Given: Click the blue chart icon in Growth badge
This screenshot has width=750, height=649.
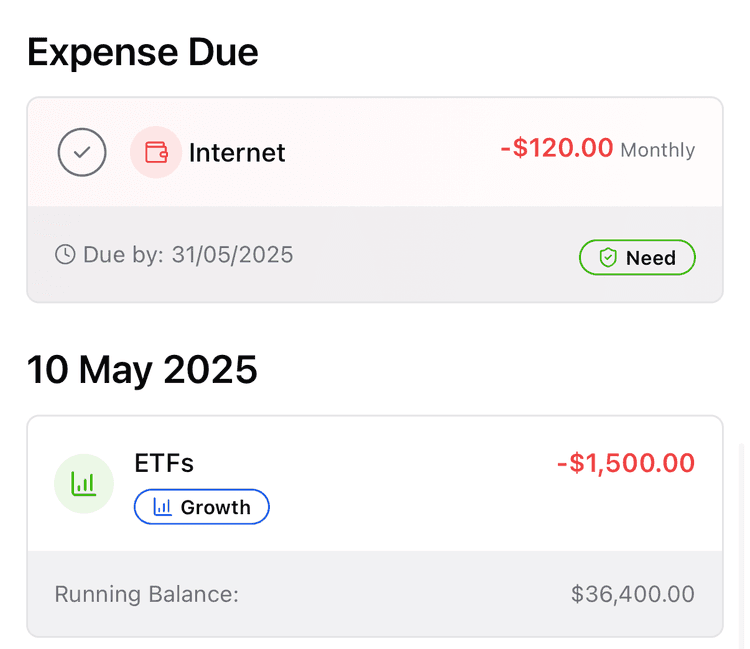Looking at the screenshot, I should coord(162,507).
